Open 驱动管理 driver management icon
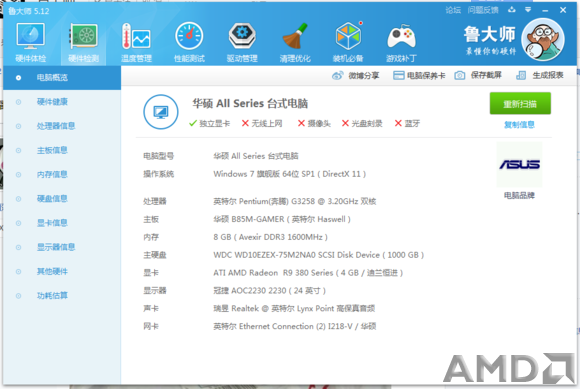The image size is (580, 389). 242,42
